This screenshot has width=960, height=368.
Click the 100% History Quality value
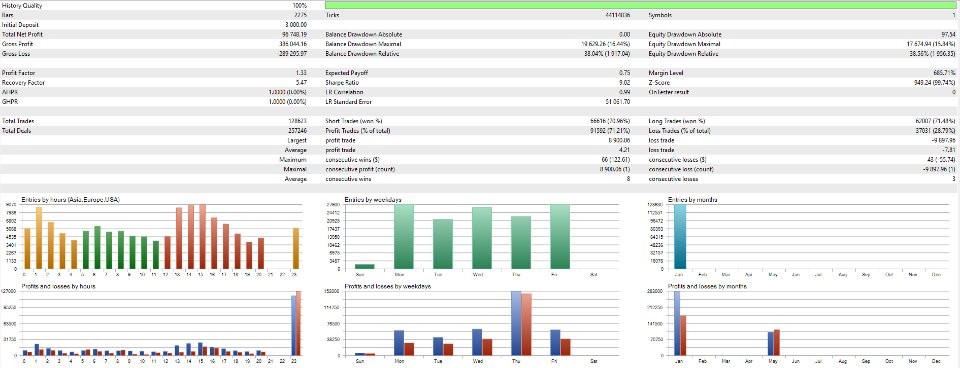299,5
